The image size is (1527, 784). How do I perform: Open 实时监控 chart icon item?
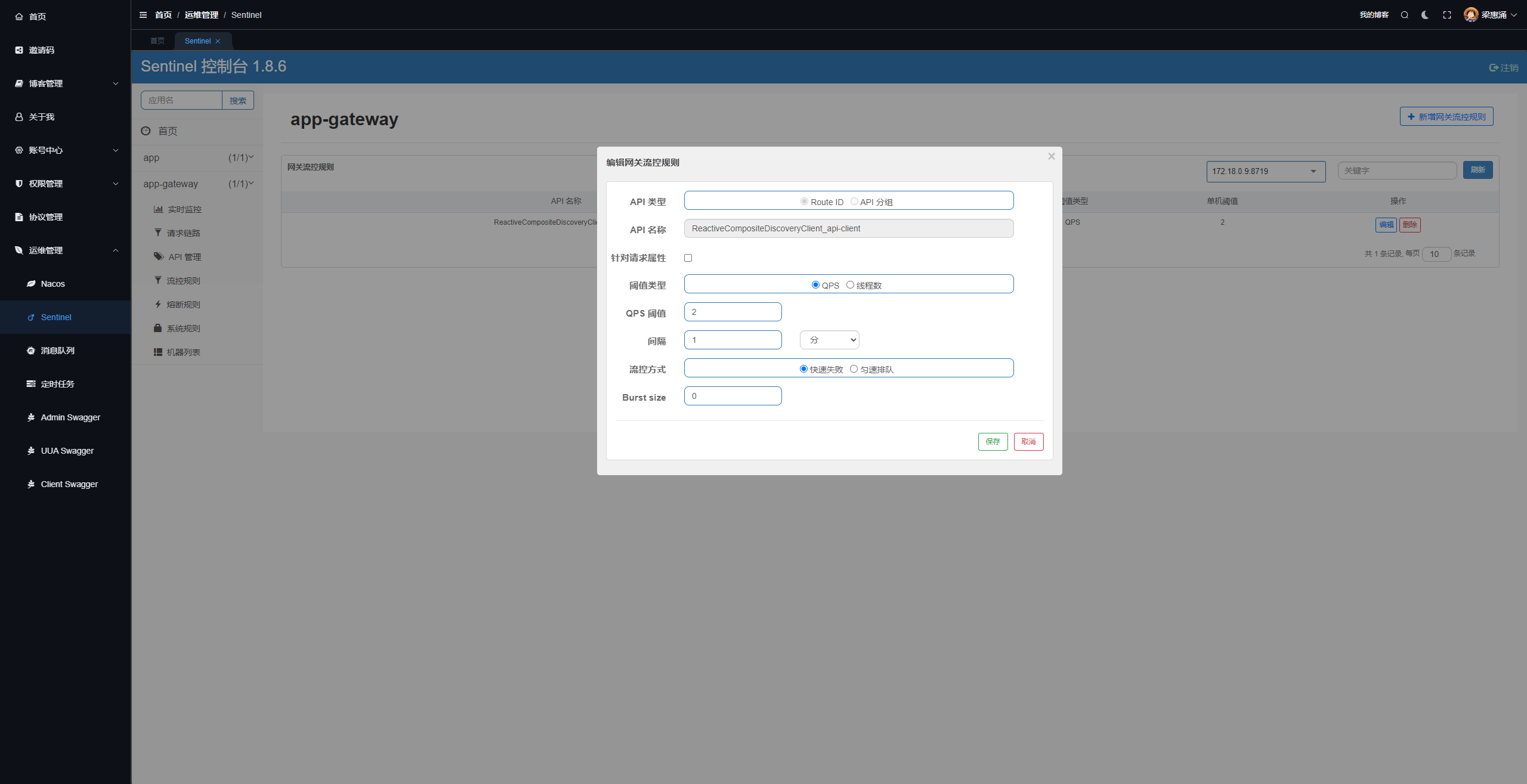178,209
